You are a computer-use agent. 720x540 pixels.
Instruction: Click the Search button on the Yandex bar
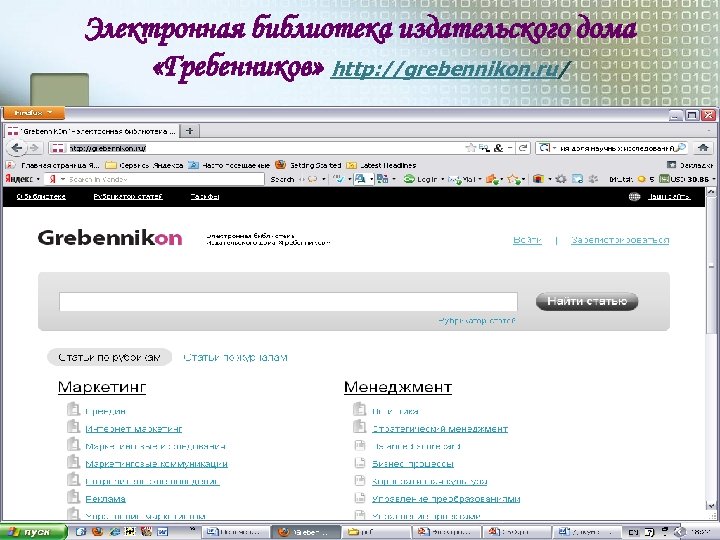point(282,179)
